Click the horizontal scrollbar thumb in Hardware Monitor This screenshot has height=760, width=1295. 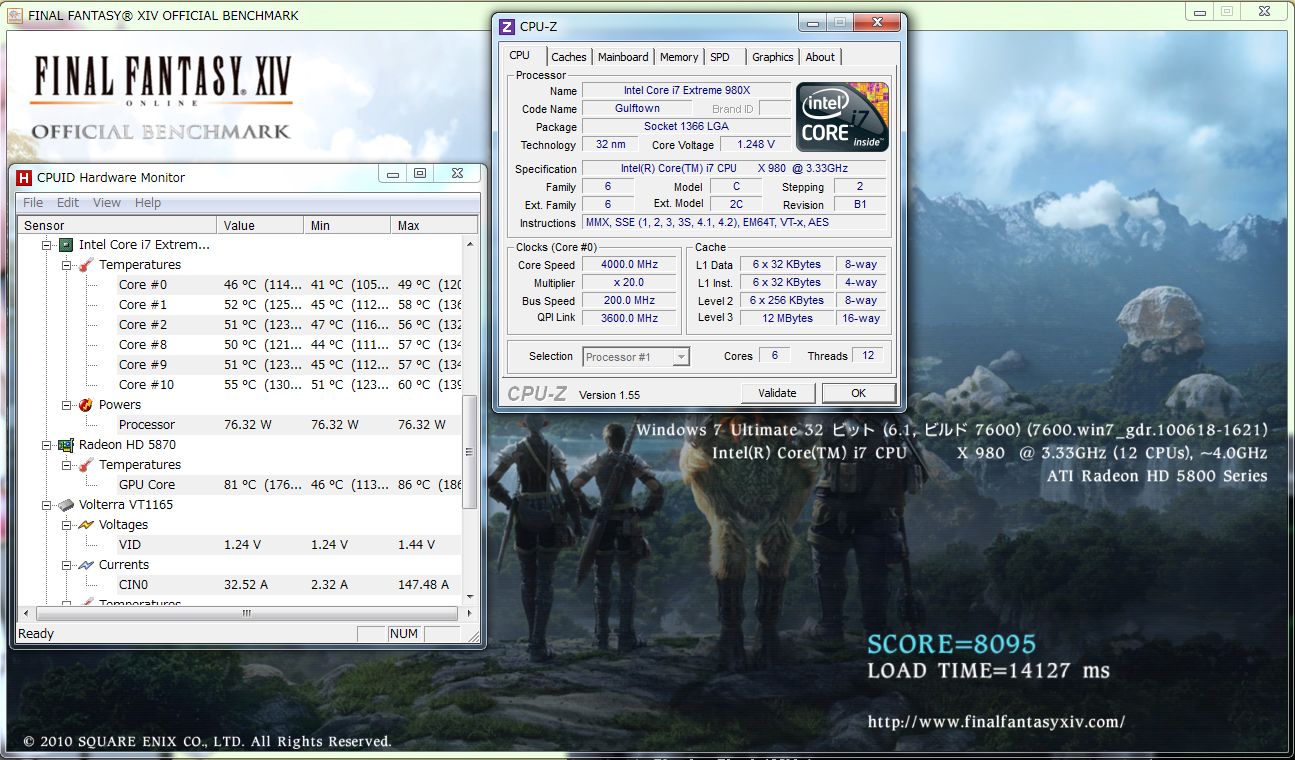click(x=246, y=613)
